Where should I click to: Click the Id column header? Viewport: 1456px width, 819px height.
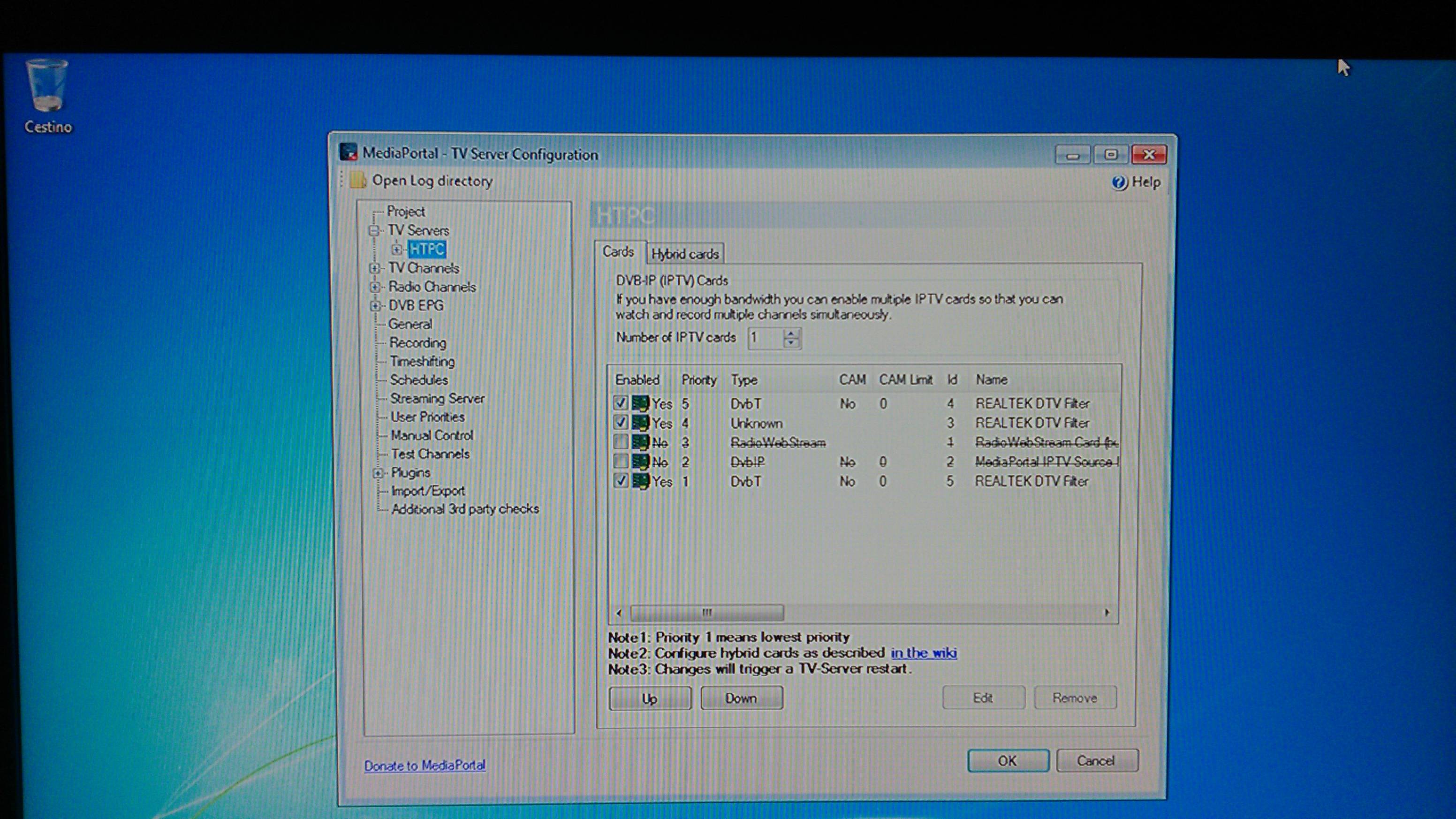click(952, 380)
